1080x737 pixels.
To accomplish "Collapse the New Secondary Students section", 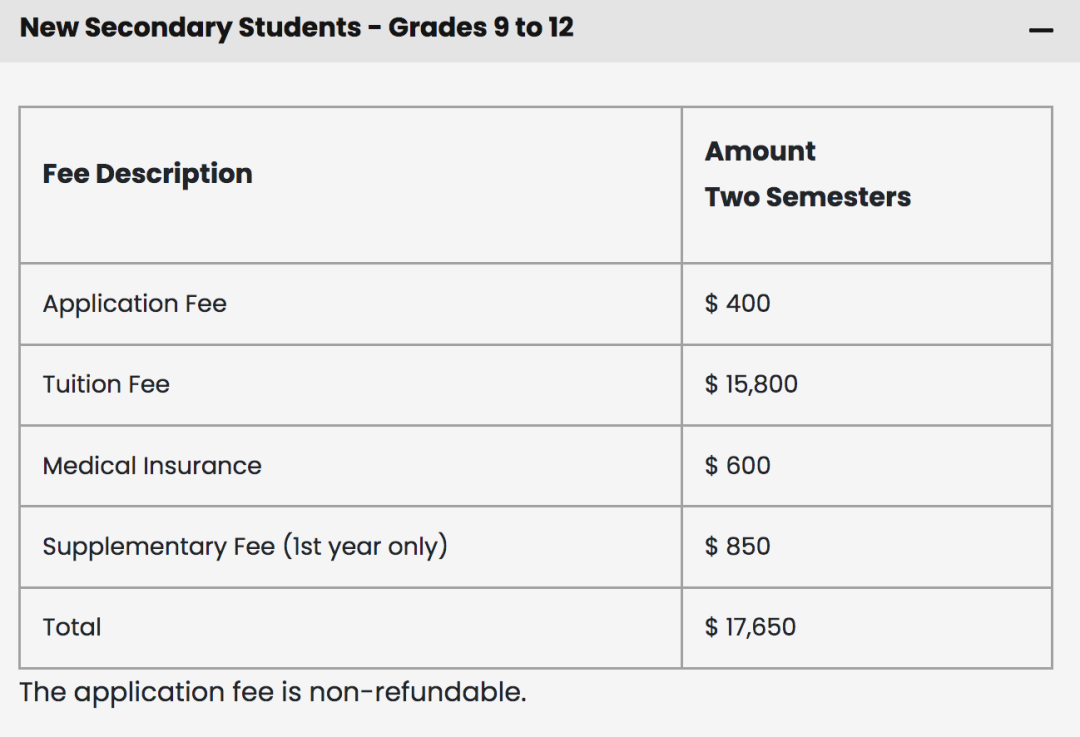I will coord(1040,30).
